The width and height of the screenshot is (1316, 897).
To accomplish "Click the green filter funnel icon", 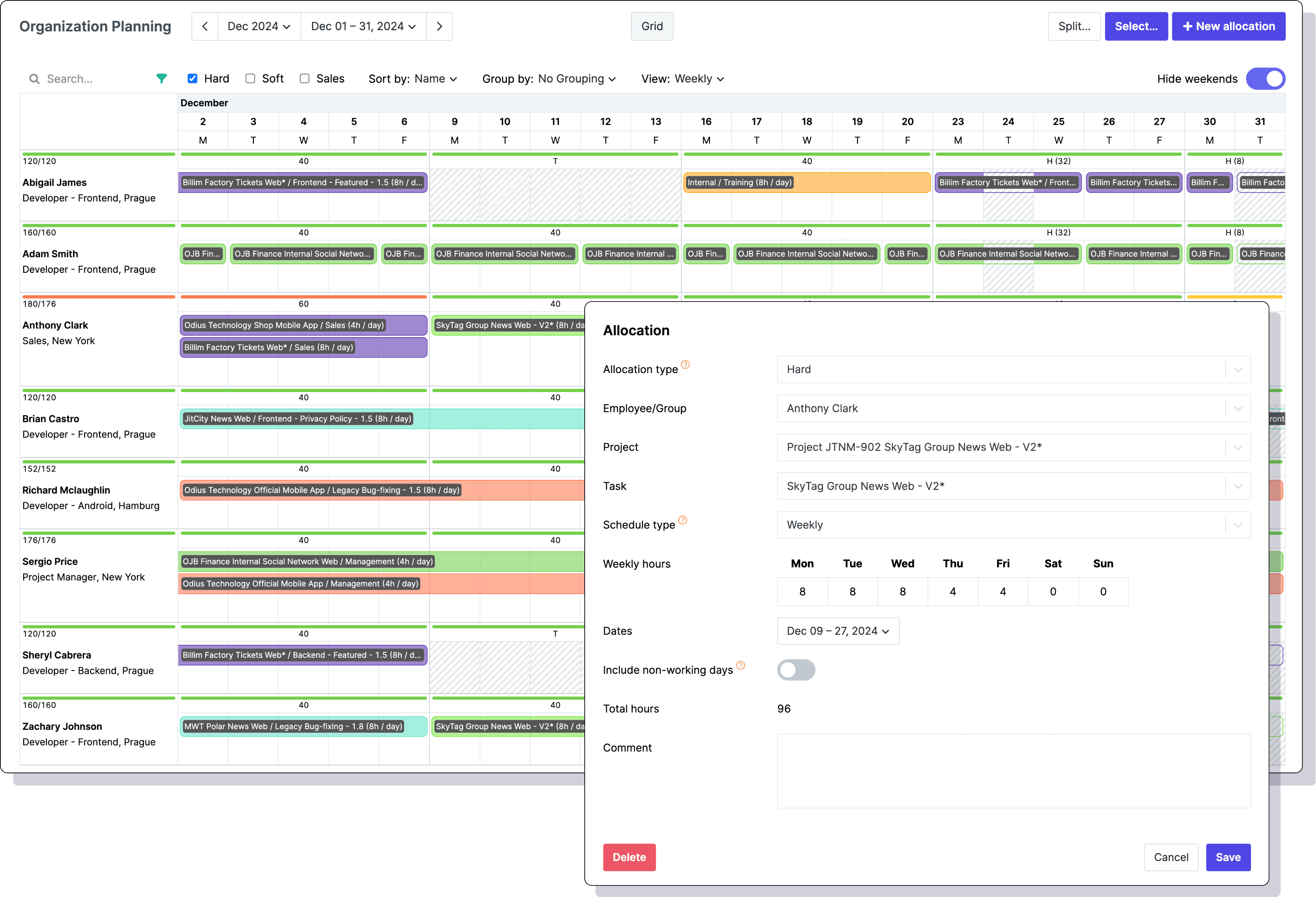I will point(162,78).
